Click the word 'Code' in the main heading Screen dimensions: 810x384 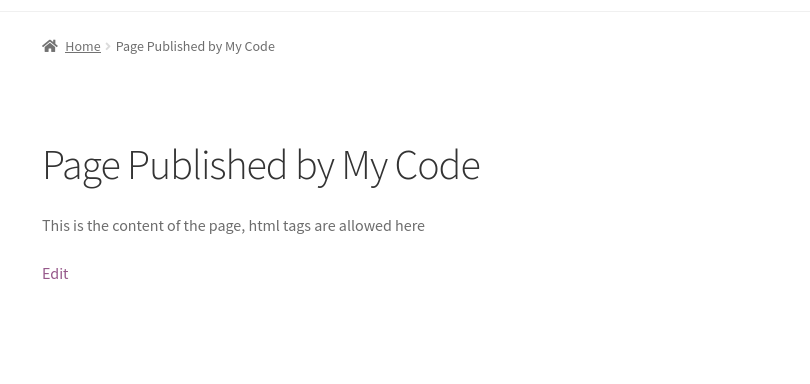[x=438, y=165]
